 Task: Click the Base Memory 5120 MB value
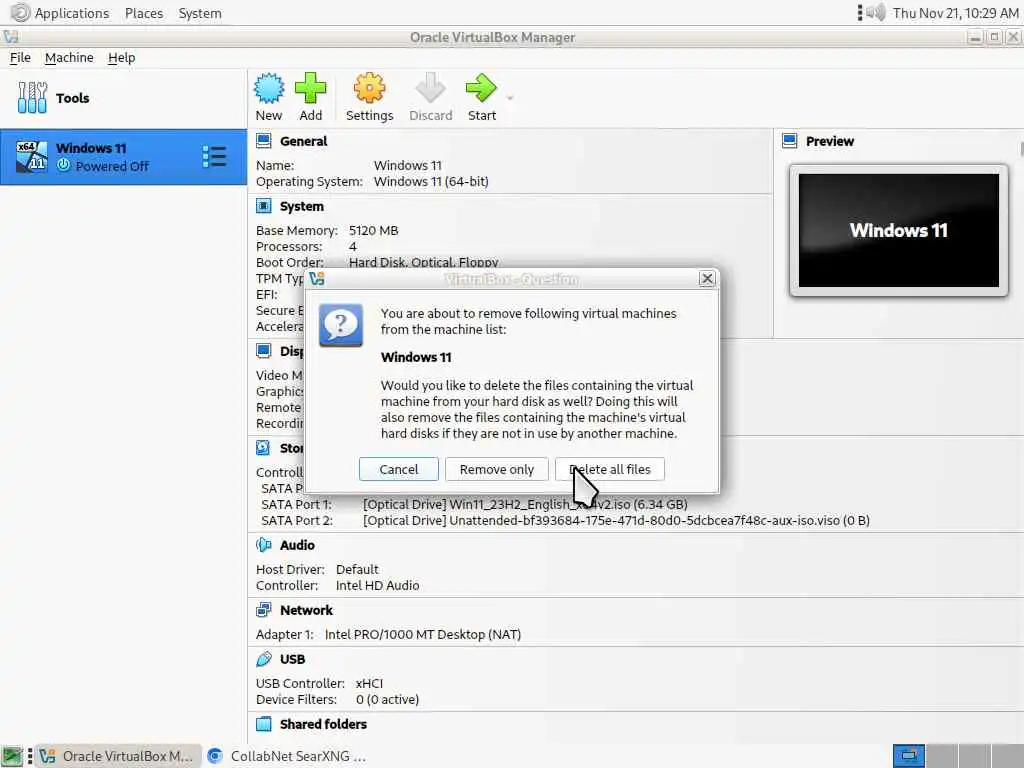374,231
